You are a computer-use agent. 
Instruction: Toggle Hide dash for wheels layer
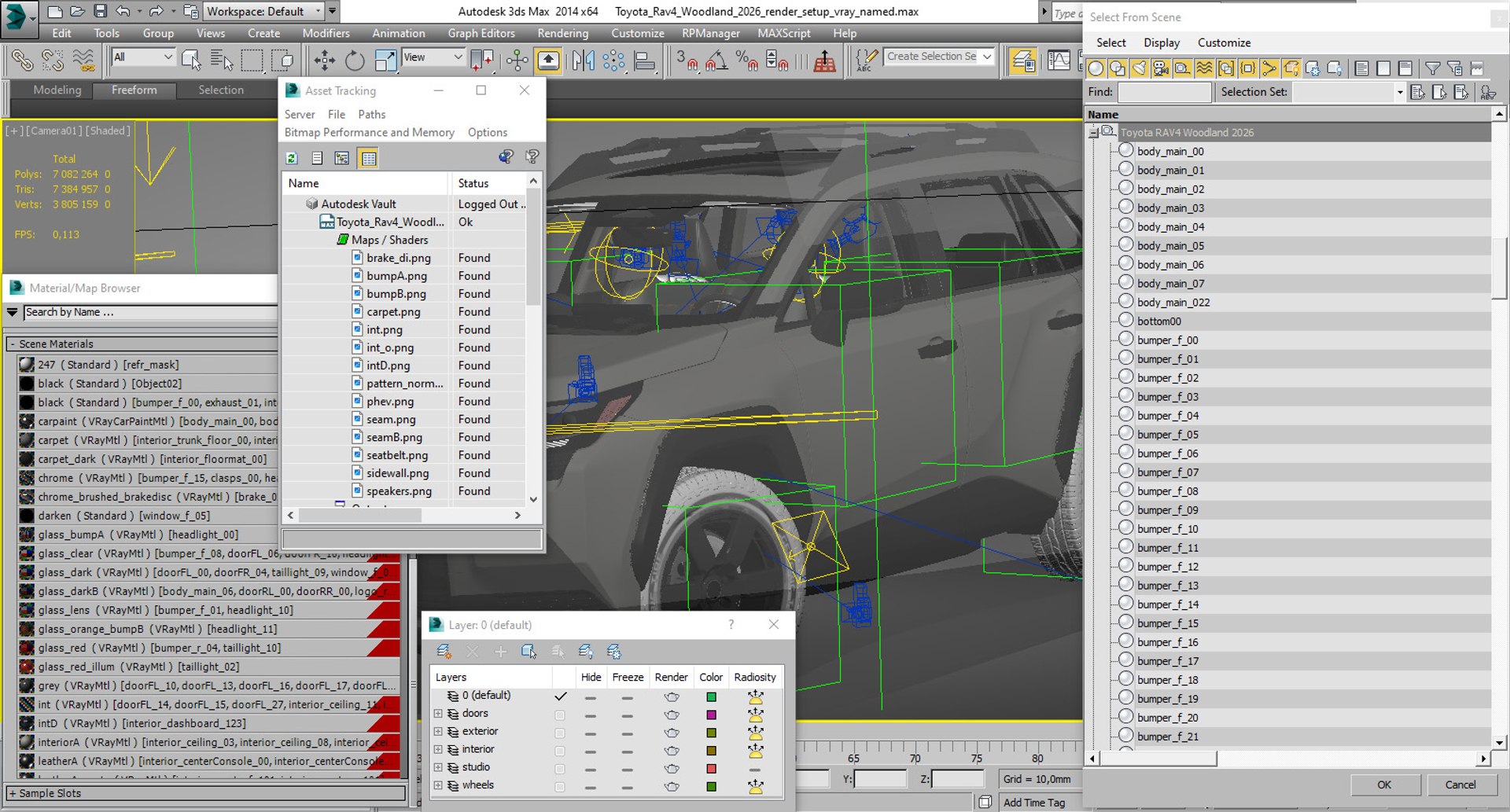tap(591, 787)
